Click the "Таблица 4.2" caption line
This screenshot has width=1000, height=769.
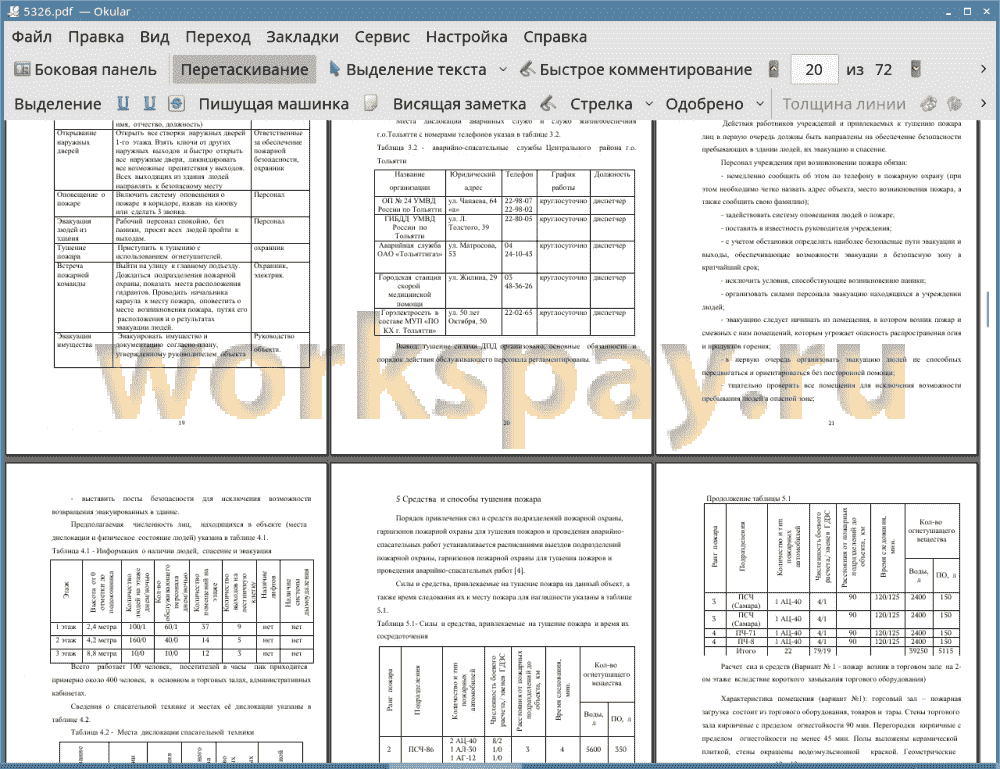(x=163, y=733)
